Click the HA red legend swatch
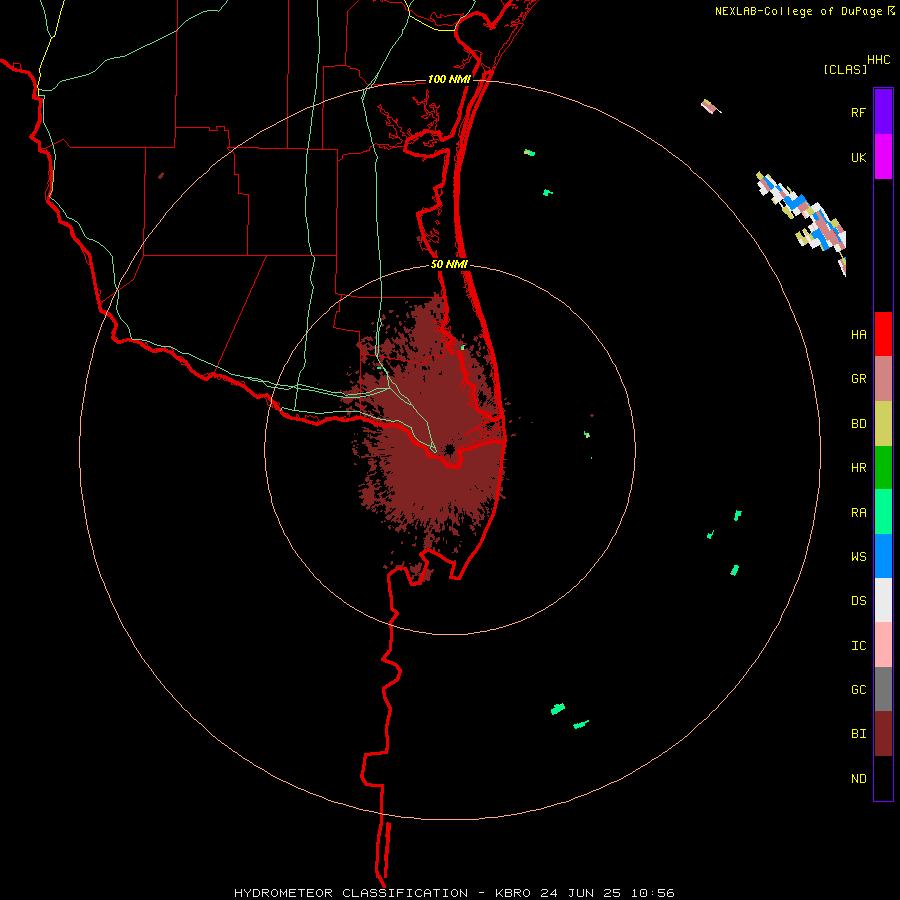The width and height of the screenshot is (900, 900). click(x=883, y=334)
